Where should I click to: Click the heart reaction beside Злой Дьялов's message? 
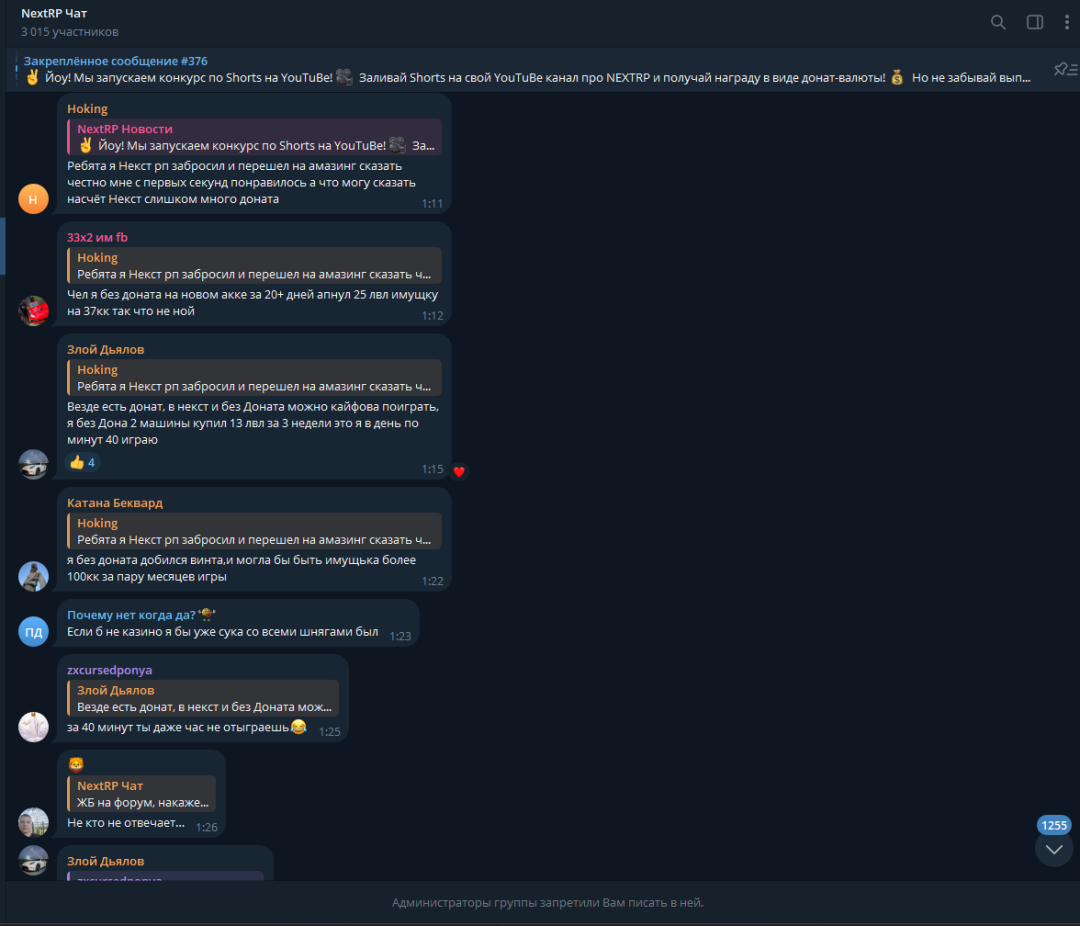[x=459, y=471]
